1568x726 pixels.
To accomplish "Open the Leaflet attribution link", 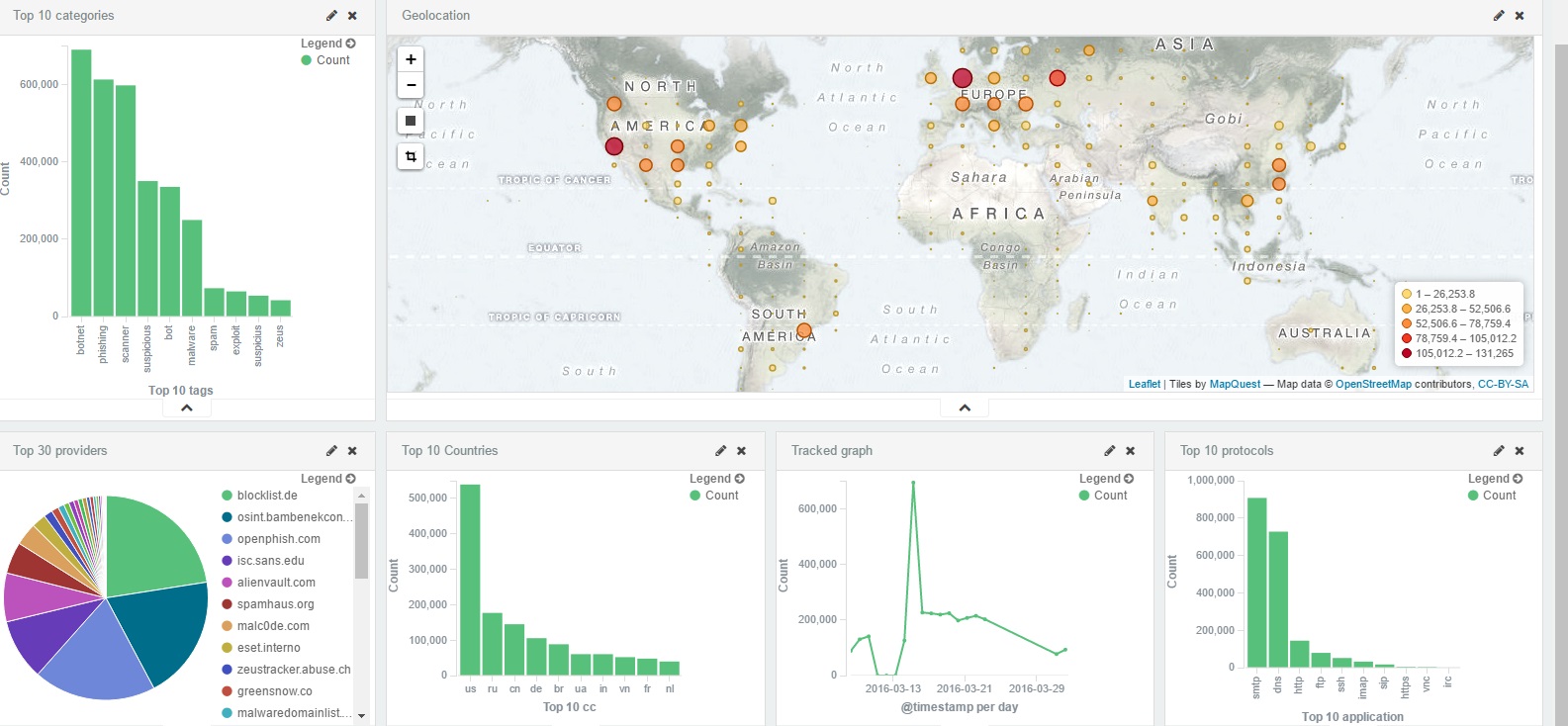I will point(1144,384).
